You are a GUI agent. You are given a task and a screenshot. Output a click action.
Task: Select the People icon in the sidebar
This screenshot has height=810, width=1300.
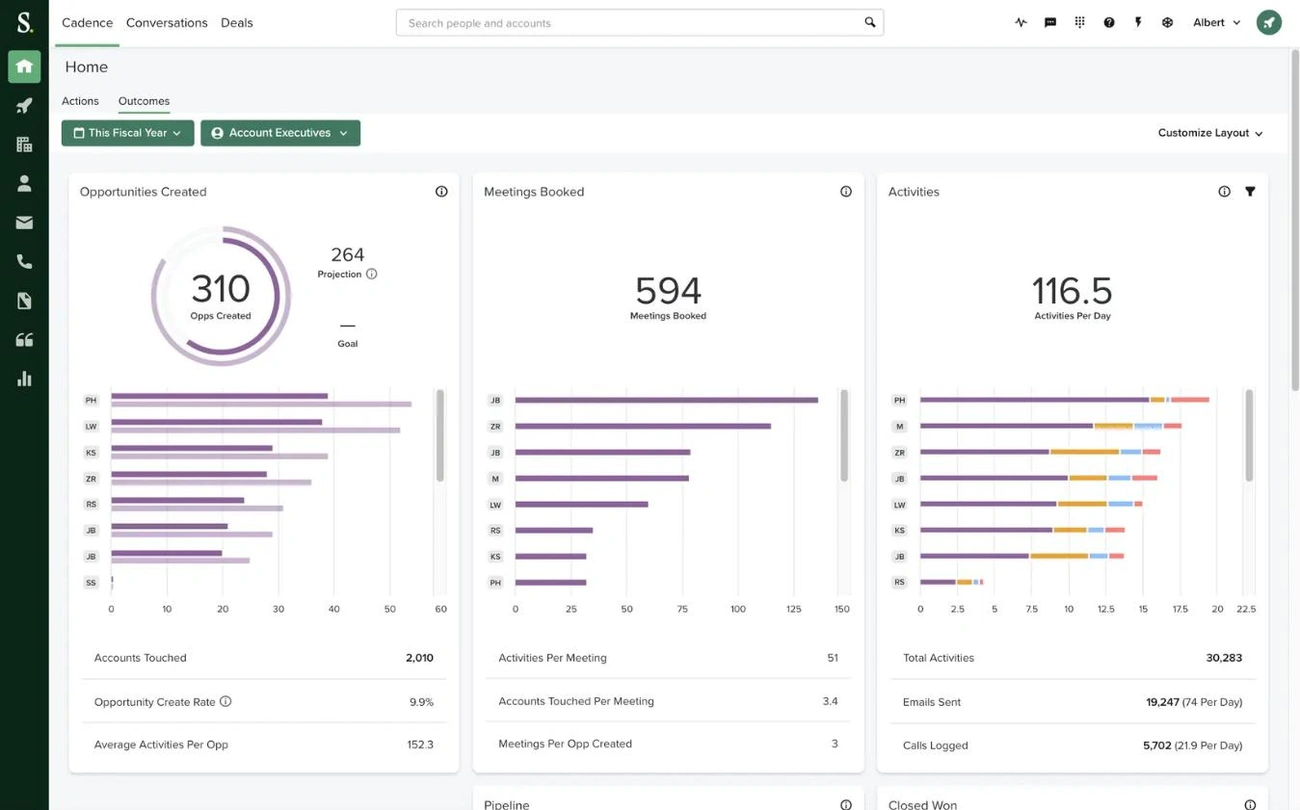24,182
